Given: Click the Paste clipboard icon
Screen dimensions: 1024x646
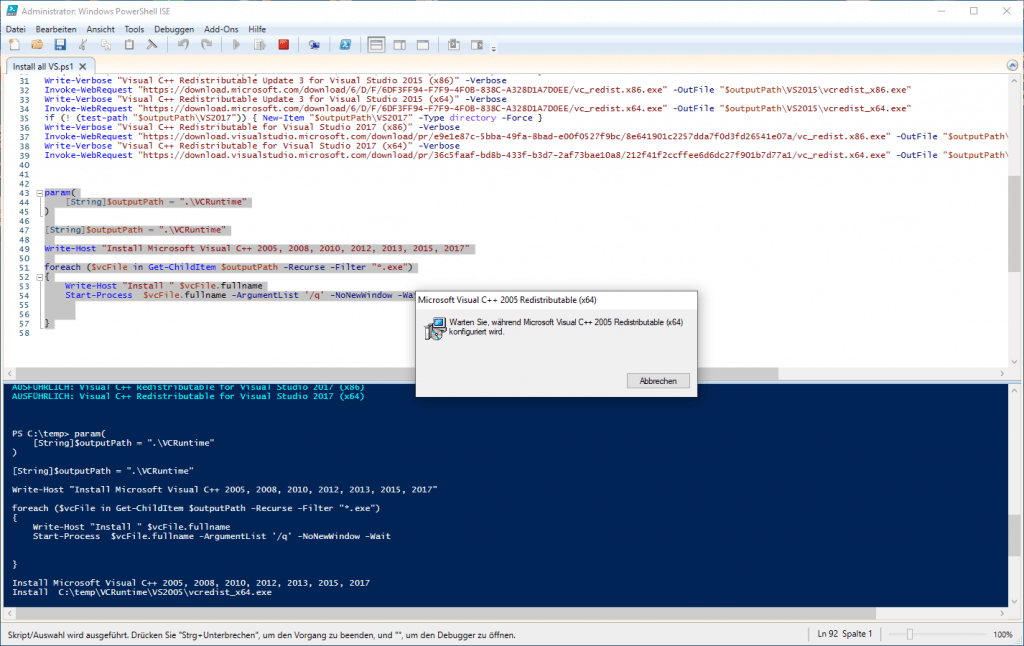Looking at the screenshot, I should point(129,45).
